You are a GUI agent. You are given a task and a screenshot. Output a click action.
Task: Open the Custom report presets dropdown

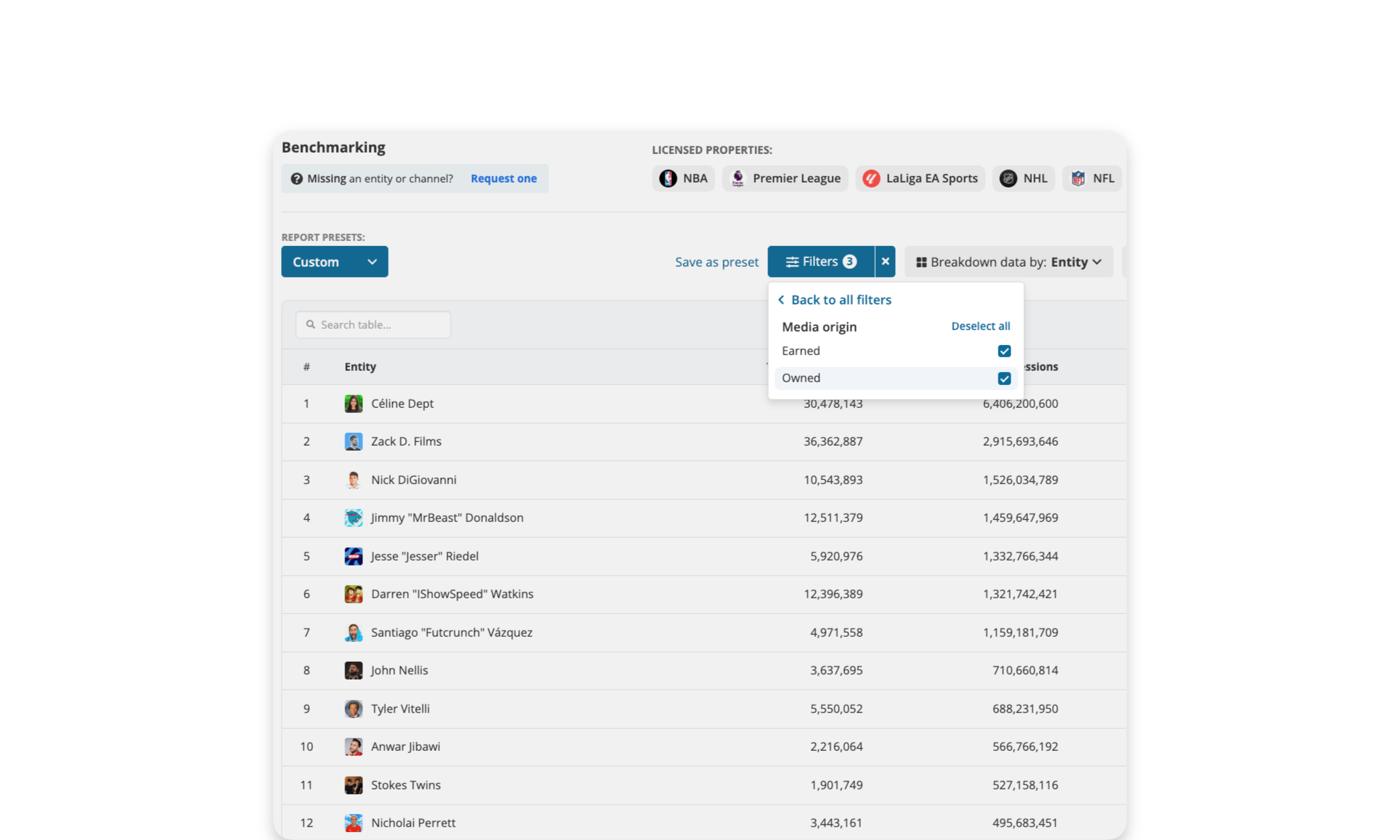[x=334, y=262]
